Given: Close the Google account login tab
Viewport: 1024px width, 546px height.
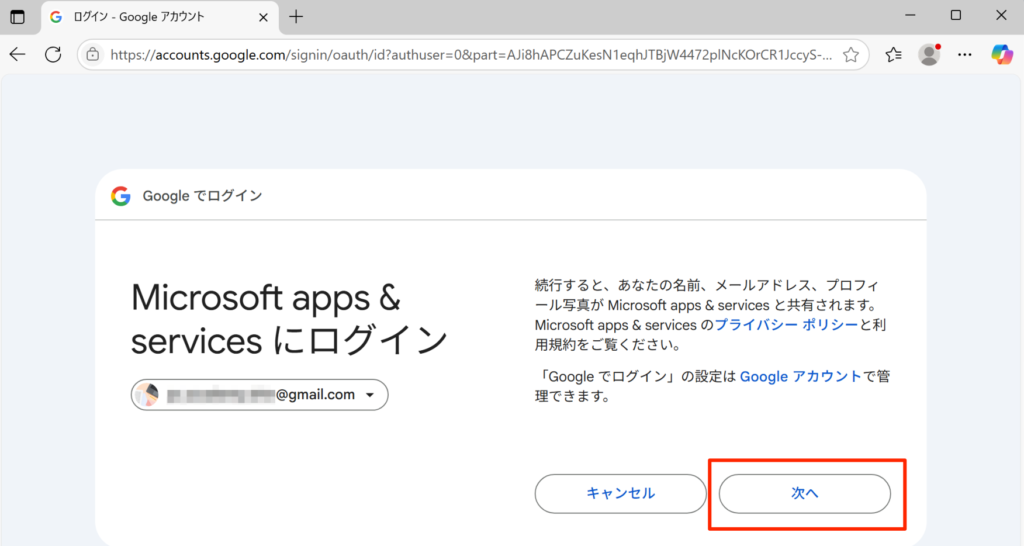Looking at the screenshot, I should (x=263, y=17).
